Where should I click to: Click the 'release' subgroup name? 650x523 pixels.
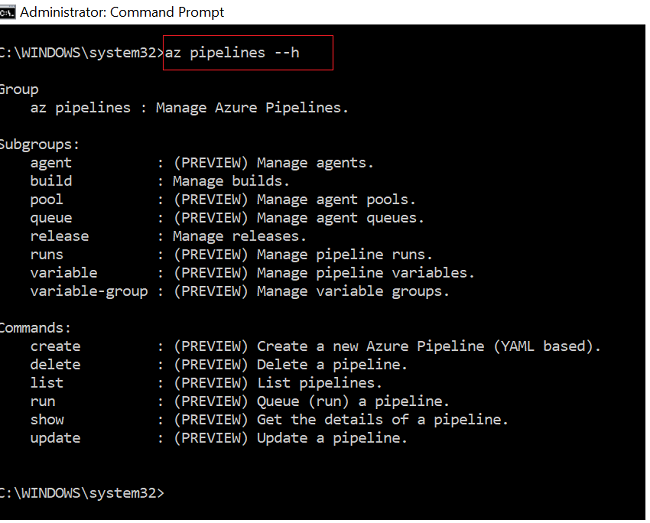tap(60, 236)
